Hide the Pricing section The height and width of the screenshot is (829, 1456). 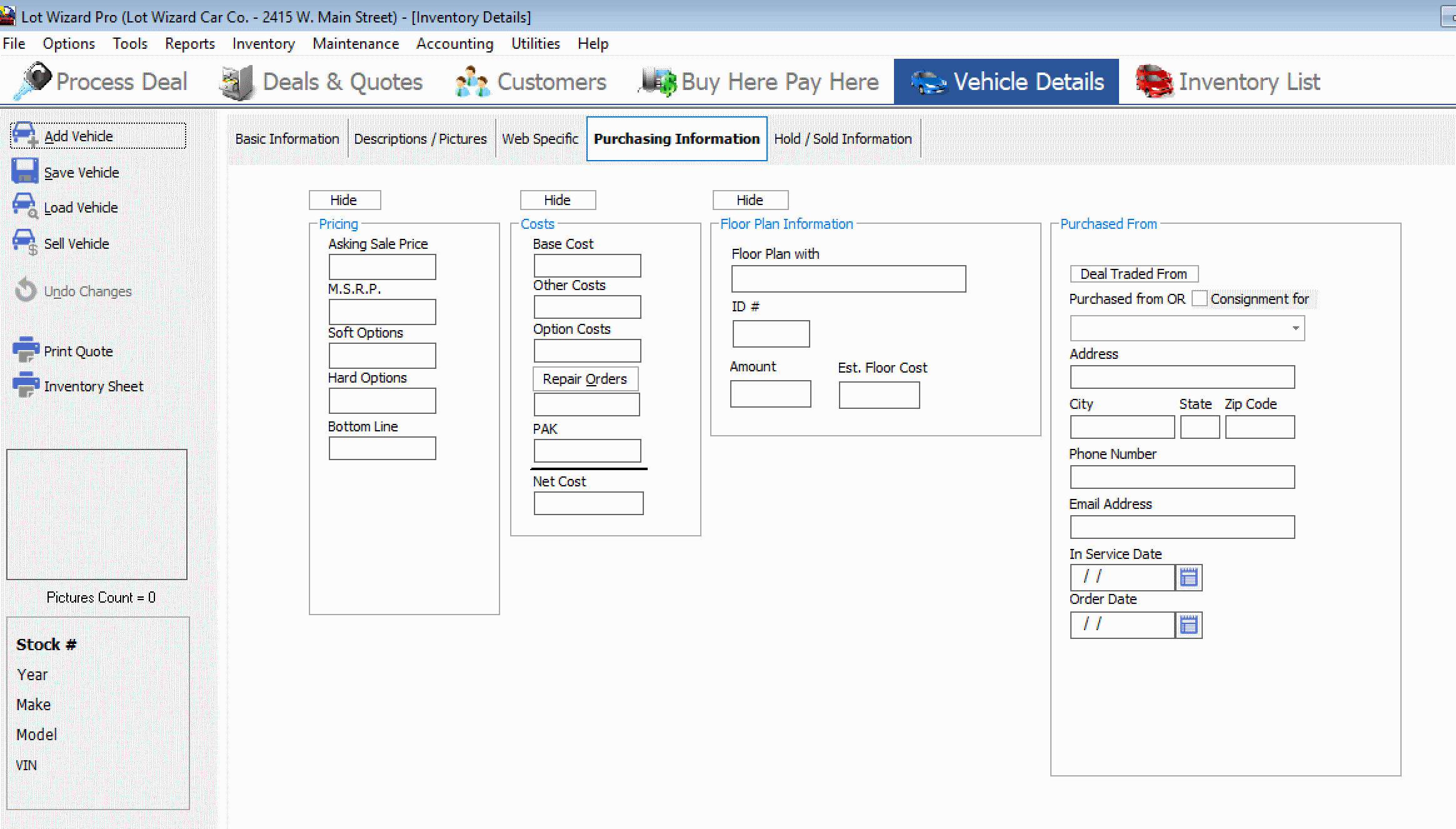click(344, 200)
